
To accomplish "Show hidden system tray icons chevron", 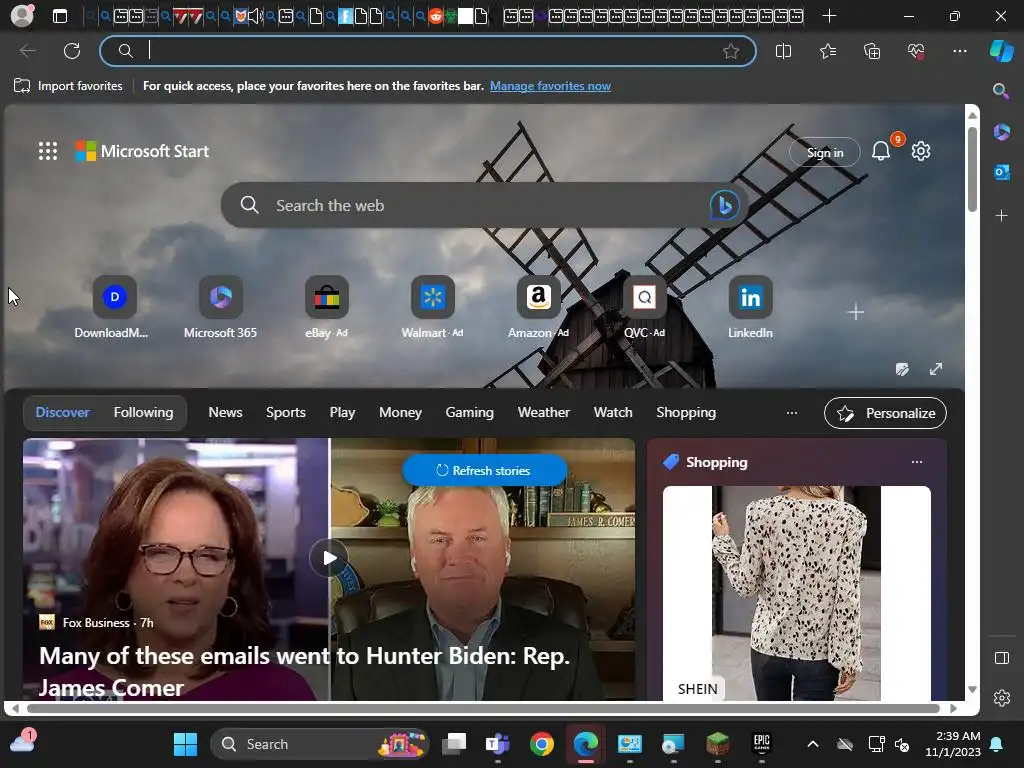I will tap(812, 744).
